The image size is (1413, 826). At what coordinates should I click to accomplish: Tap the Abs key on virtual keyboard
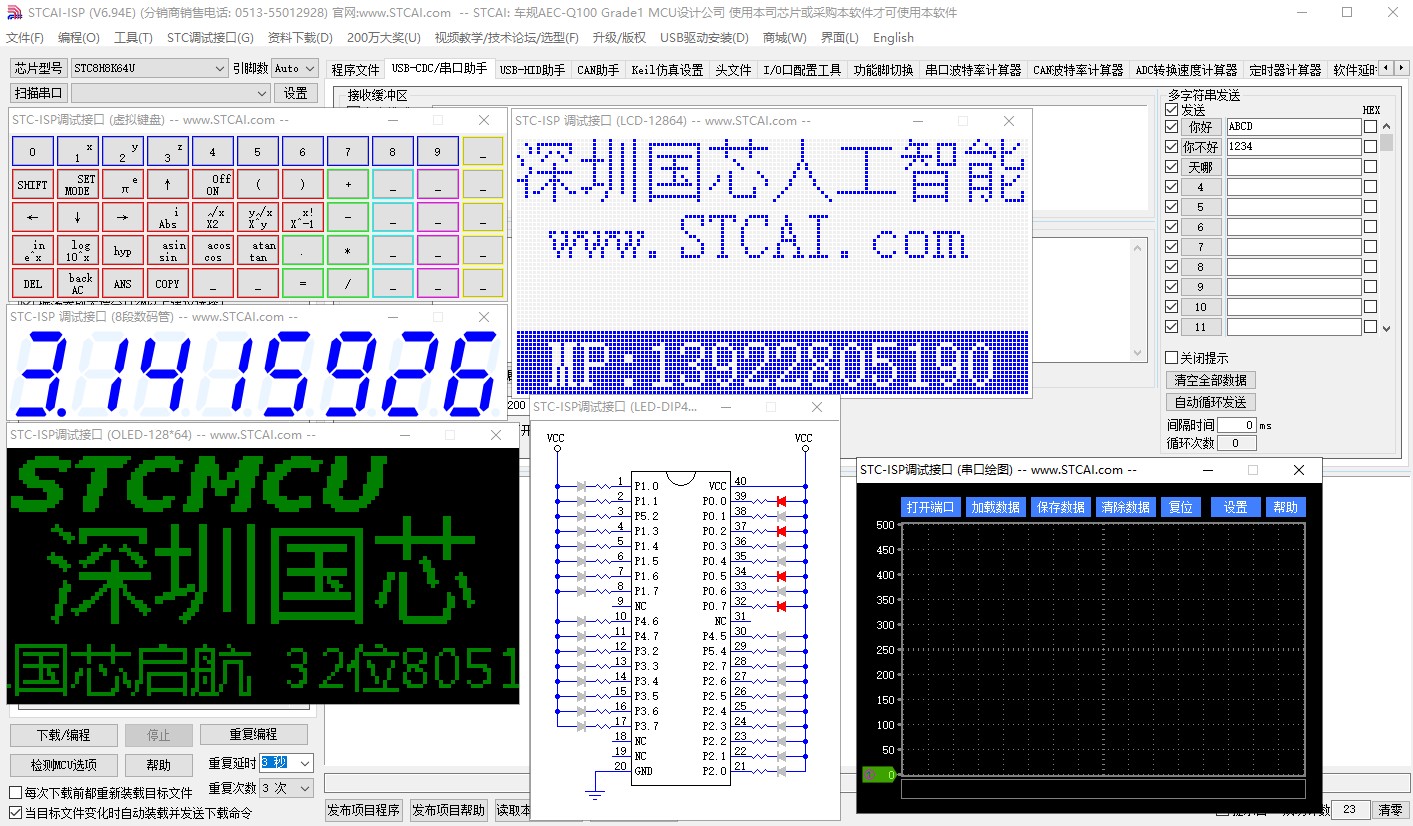pos(167,218)
